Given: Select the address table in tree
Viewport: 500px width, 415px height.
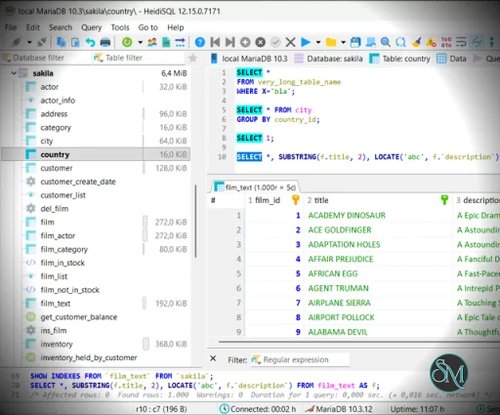Looking at the screenshot, I should tap(54, 114).
